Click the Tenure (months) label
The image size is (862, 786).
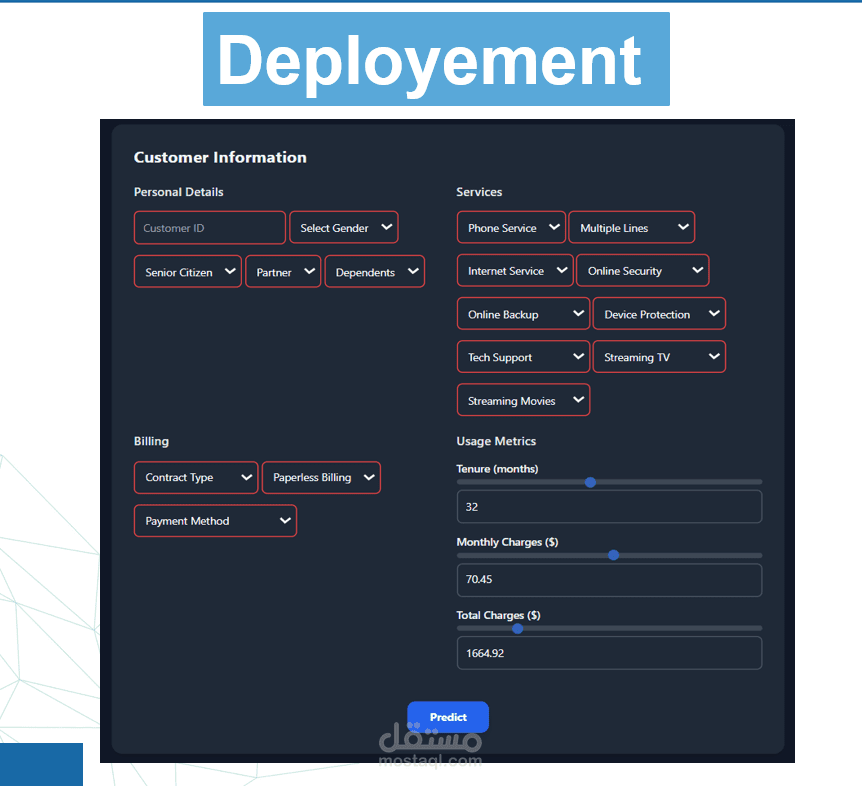tap(497, 469)
